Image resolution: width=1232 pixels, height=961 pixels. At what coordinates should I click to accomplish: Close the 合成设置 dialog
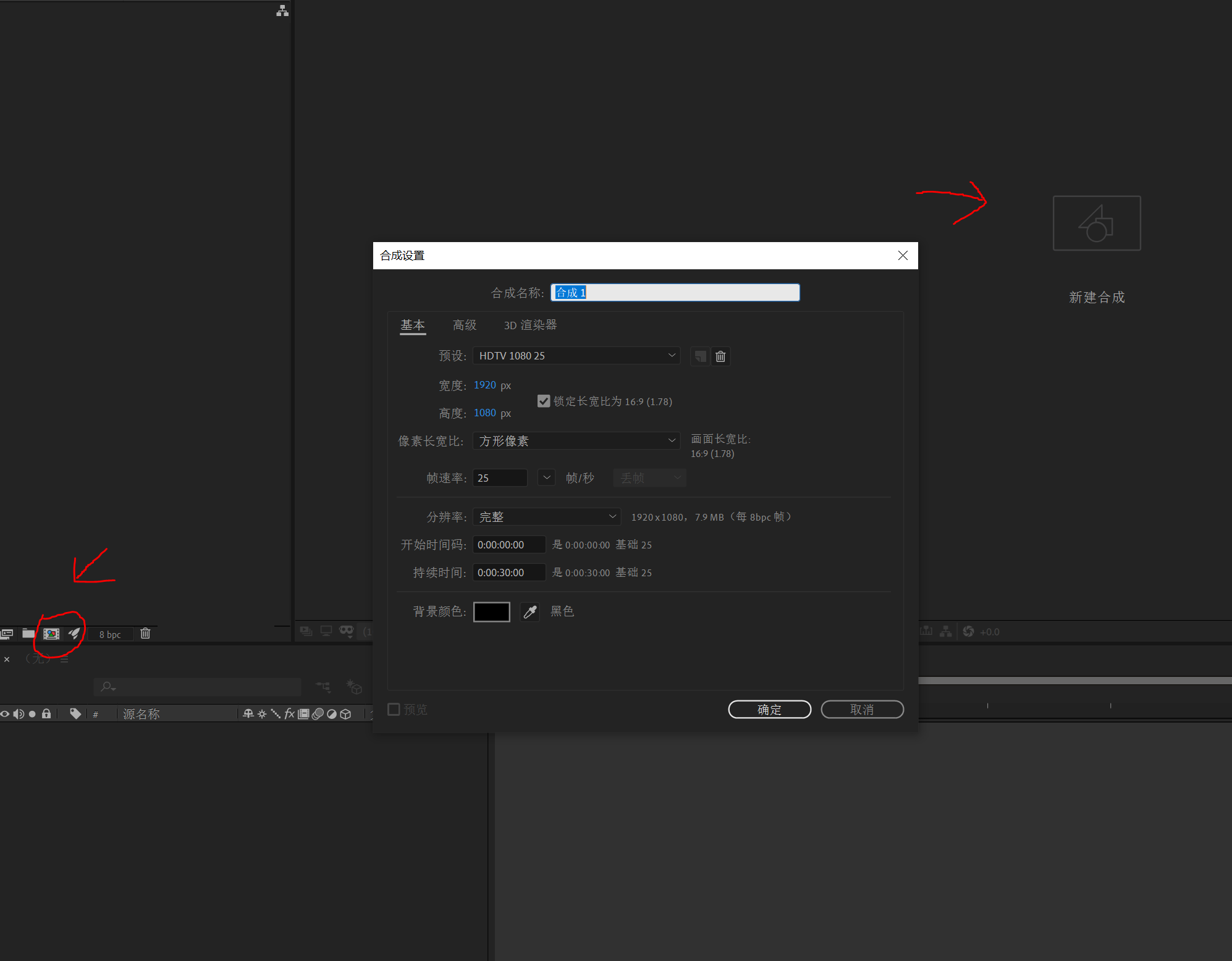coord(903,256)
